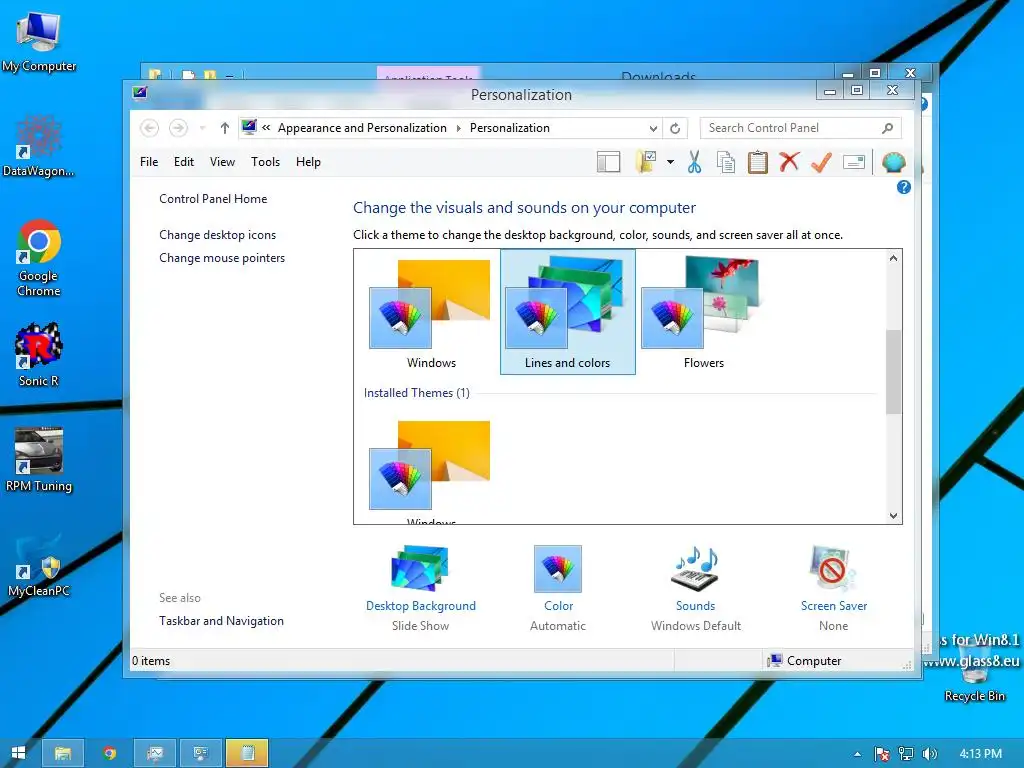Expand the Appearance and Personalization breadcrumb arrow

(458, 128)
